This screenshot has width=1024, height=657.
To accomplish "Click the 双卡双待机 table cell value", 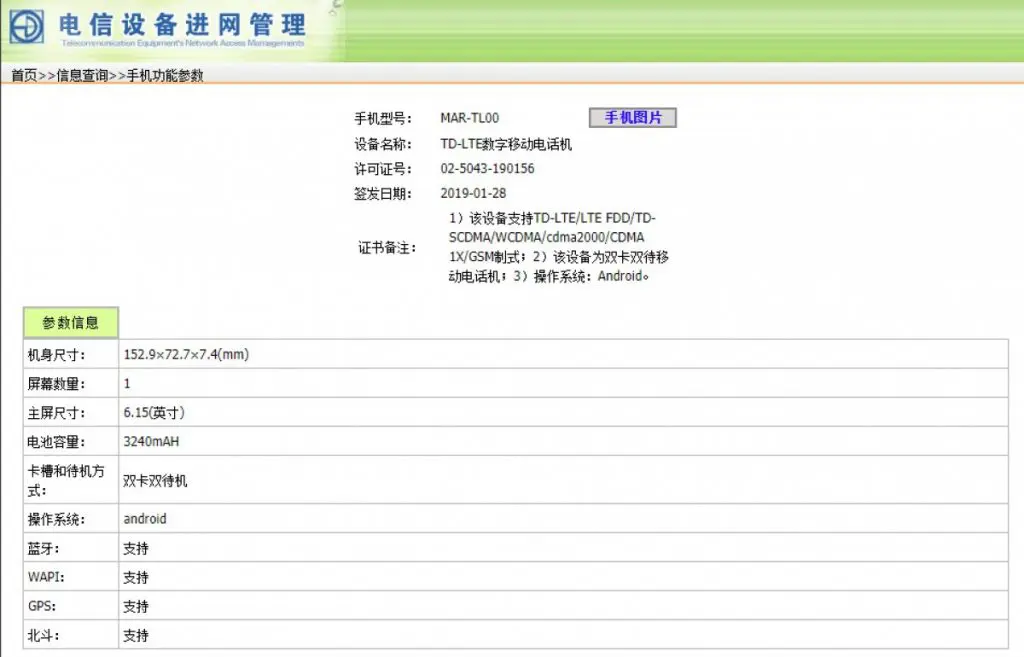I will point(155,481).
